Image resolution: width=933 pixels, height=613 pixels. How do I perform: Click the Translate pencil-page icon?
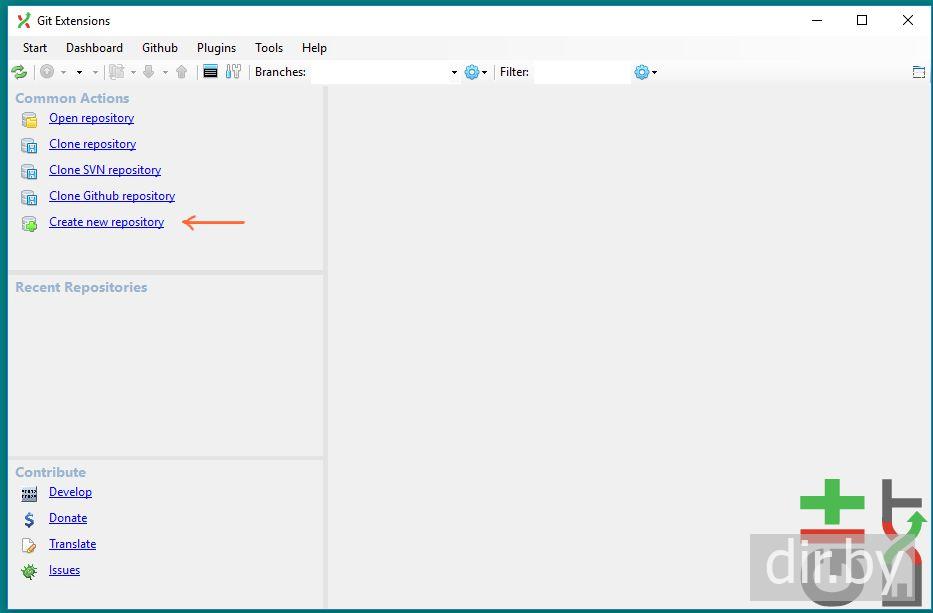tap(29, 545)
